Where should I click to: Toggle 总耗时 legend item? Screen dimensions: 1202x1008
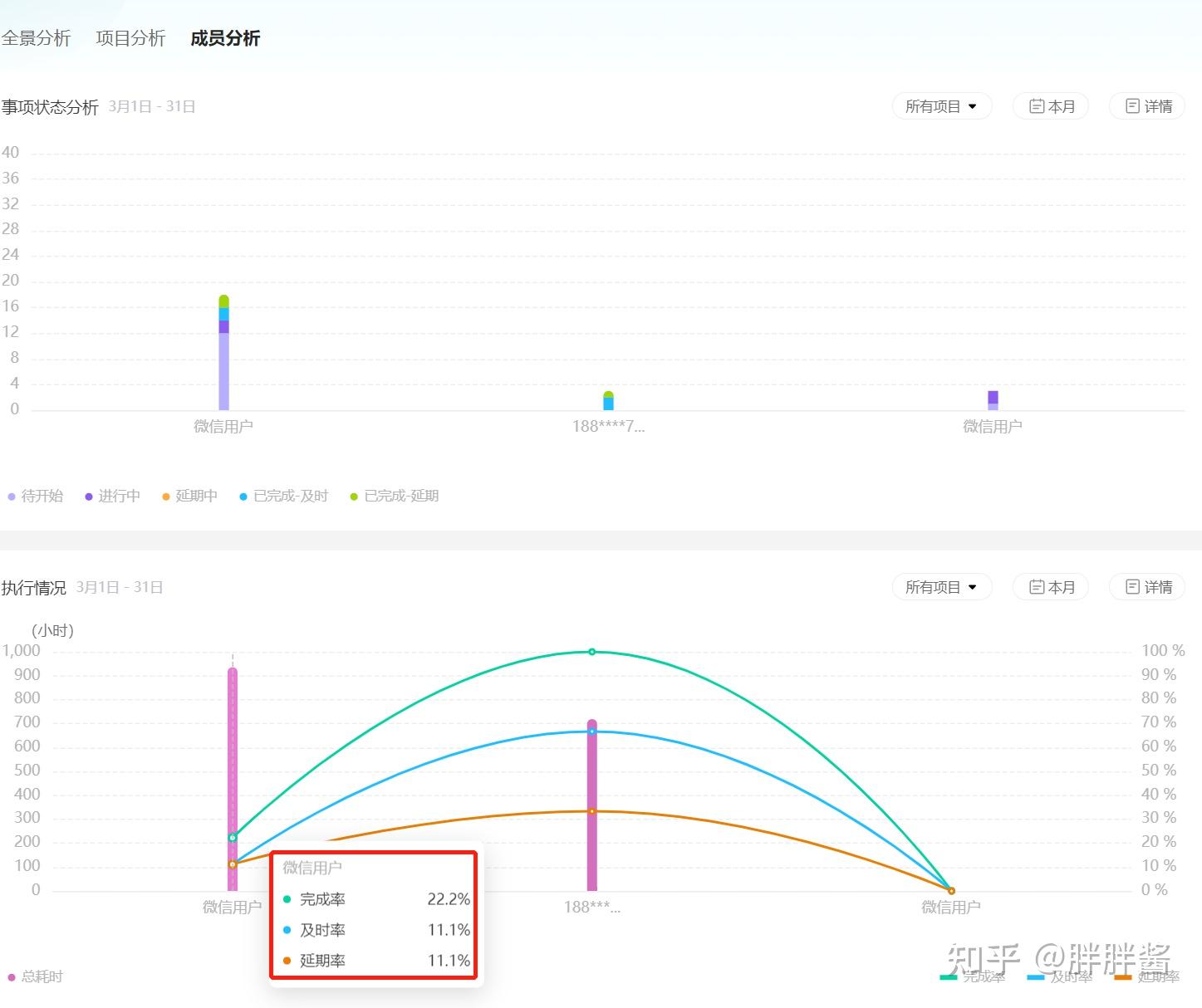click(x=36, y=976)
